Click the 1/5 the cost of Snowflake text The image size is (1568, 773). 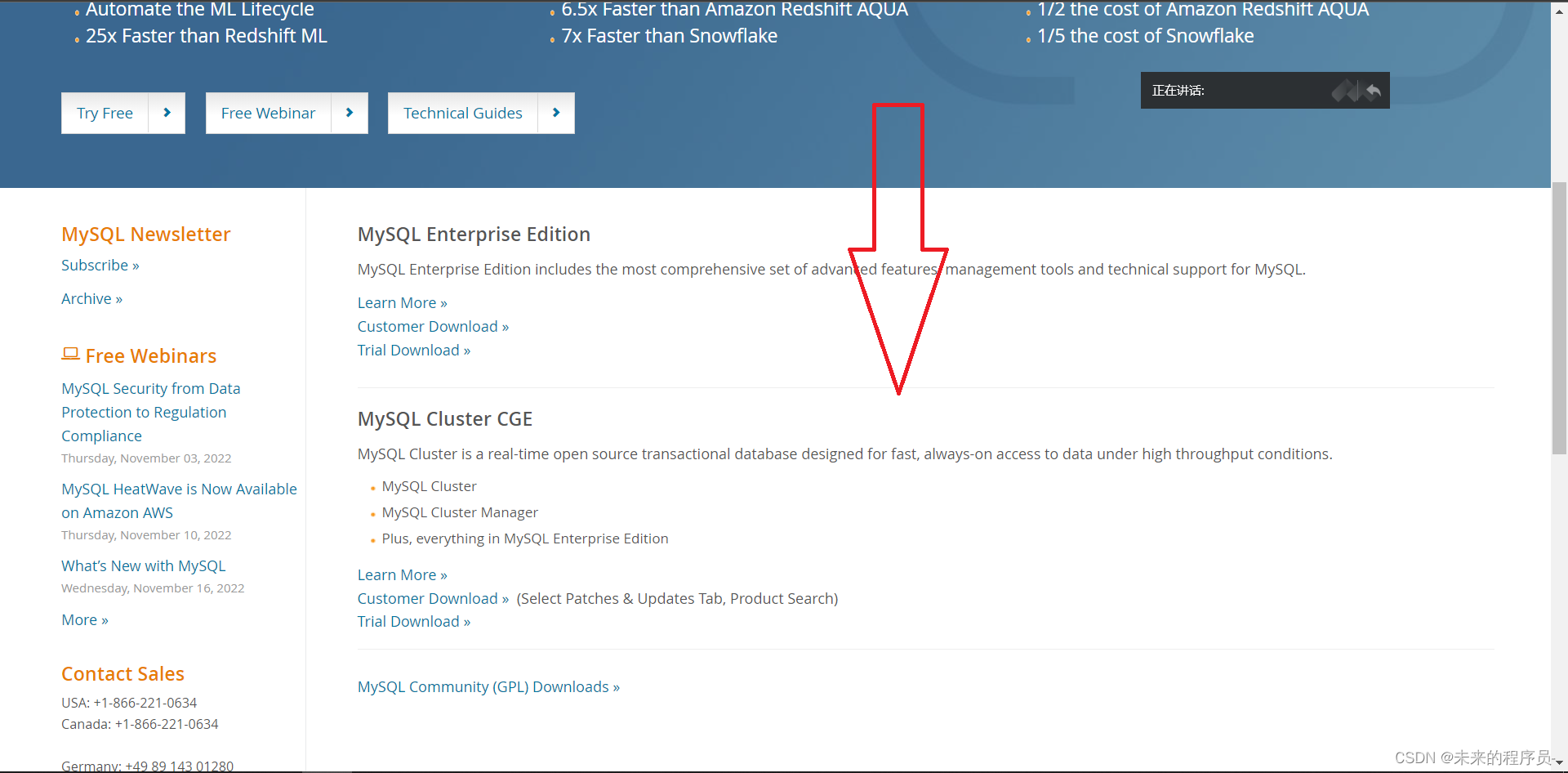tap(1146, 36)
